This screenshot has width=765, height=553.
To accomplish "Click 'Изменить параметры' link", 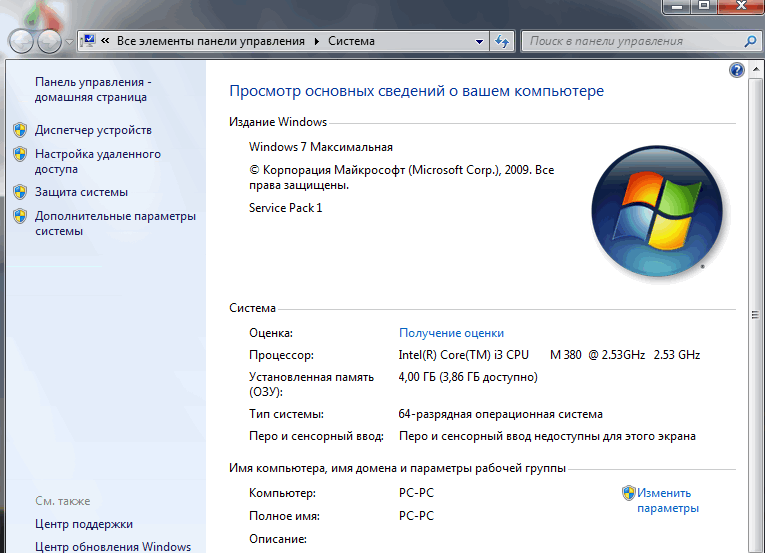I will (667, 500).
